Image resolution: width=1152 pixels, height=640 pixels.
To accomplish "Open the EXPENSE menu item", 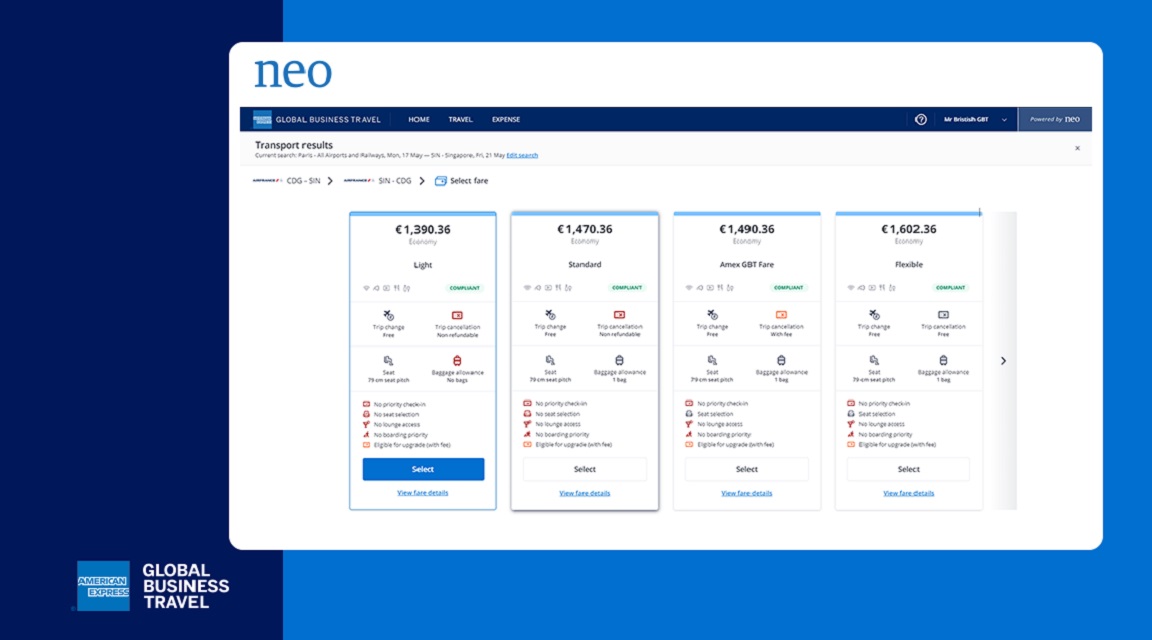I will click(x=505, y=119).
